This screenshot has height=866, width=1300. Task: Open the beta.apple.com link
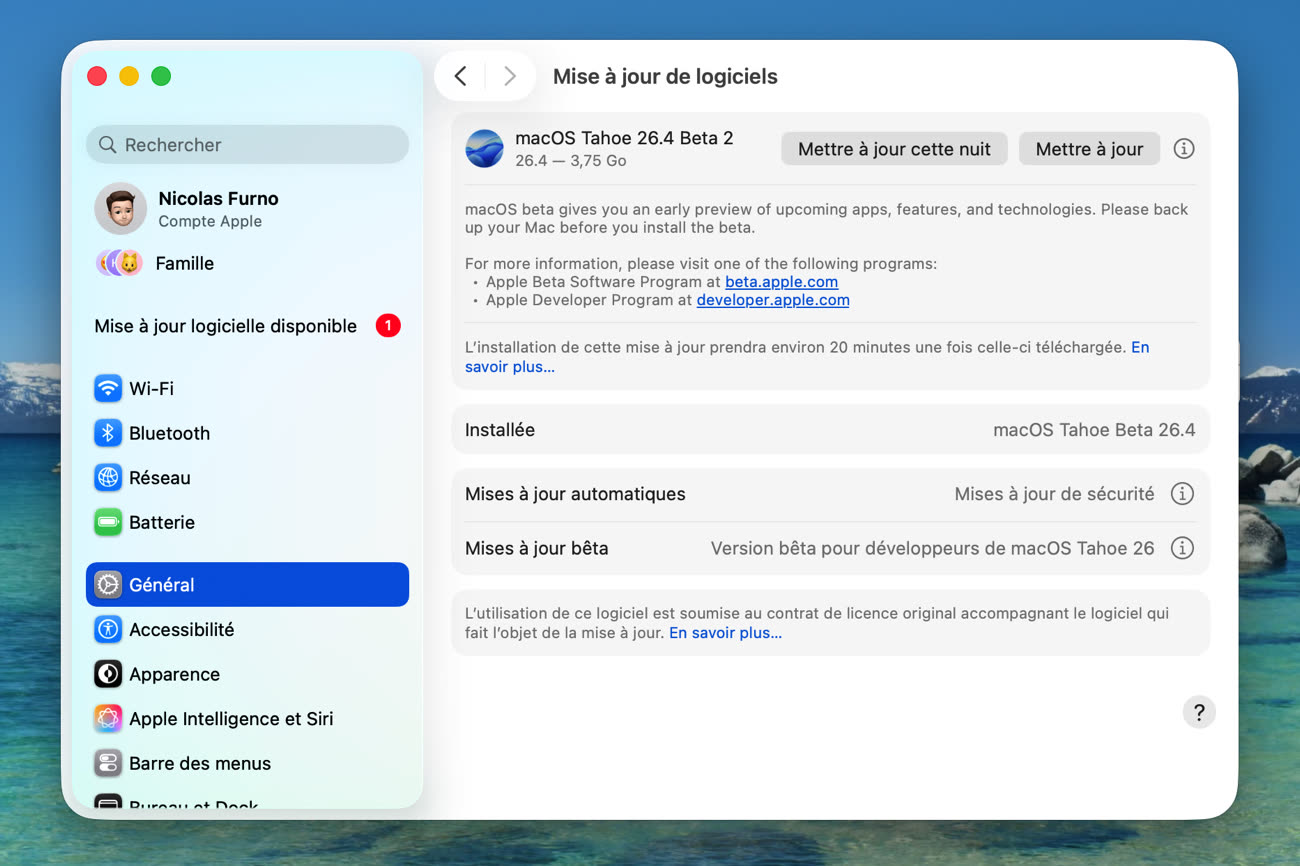click(x=781, y=282)
